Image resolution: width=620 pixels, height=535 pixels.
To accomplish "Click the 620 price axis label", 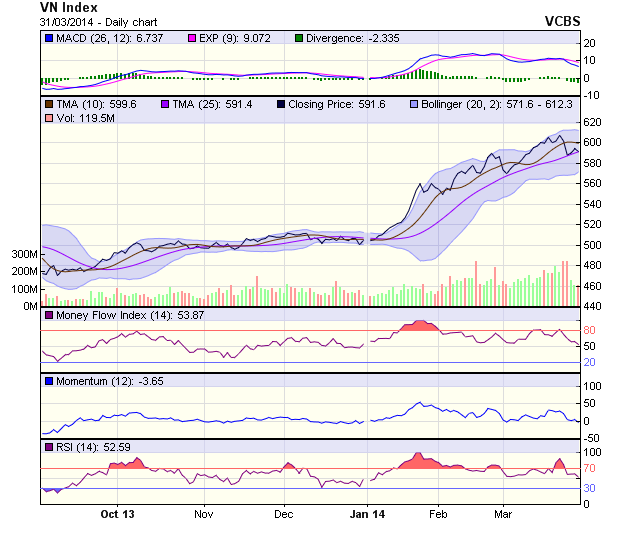I will point(593,122).
